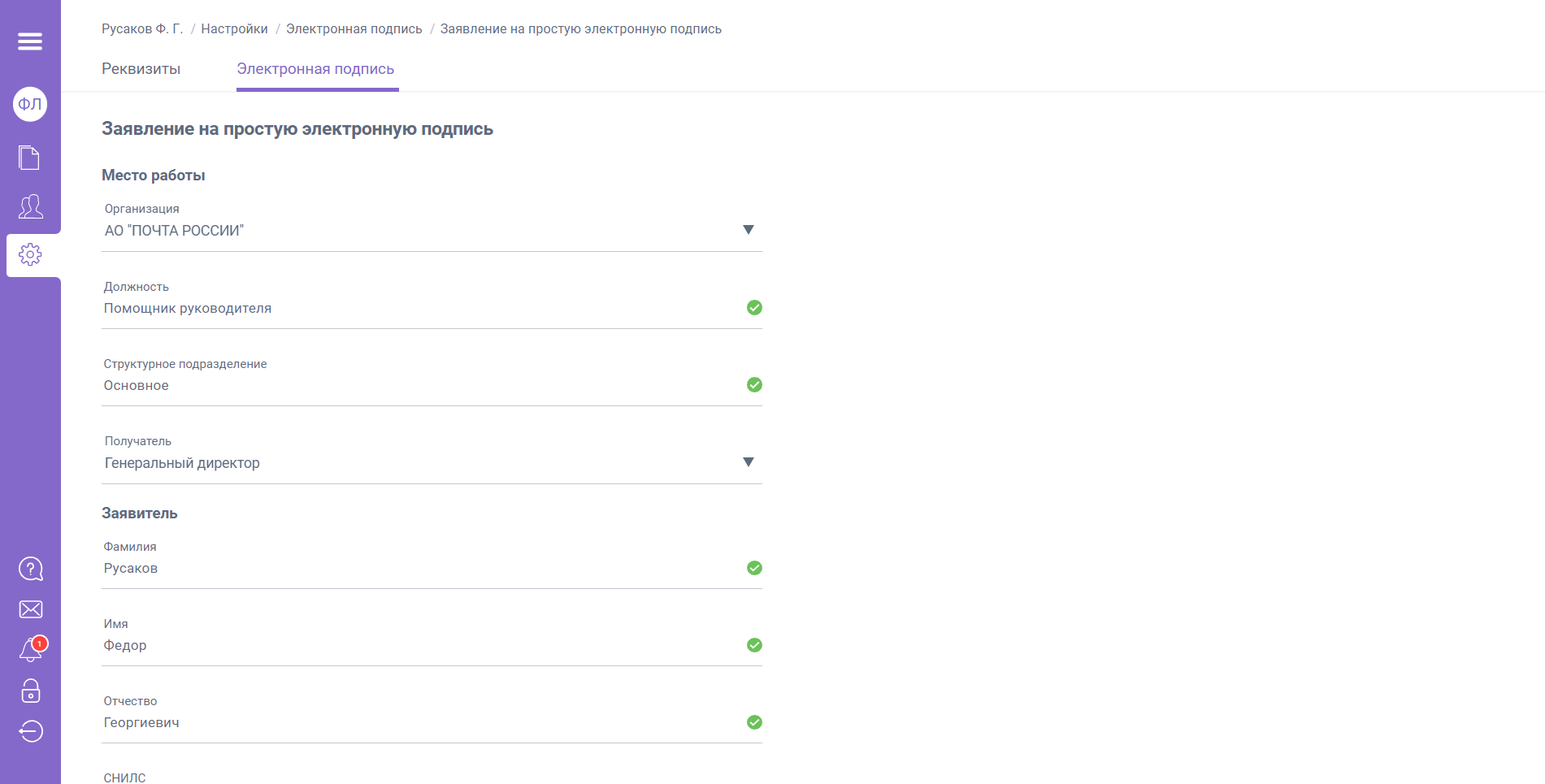The height and width of the screenshot is (784, 1545).
Task: Switch to the Реквизиты tab
Action: [x=141, y=69]
